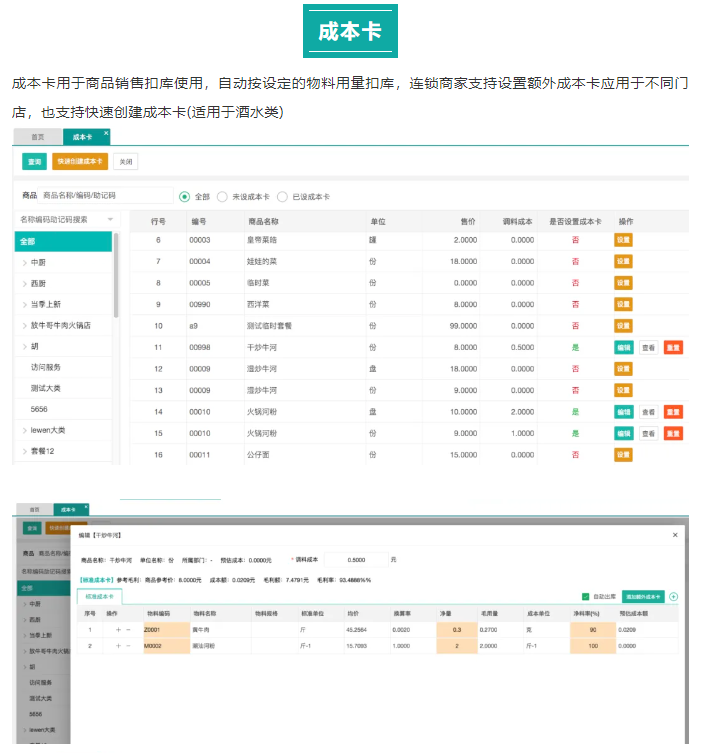Click the green 查询 button
The height and width of the screenshot is (753, 720).
[34, 162]
